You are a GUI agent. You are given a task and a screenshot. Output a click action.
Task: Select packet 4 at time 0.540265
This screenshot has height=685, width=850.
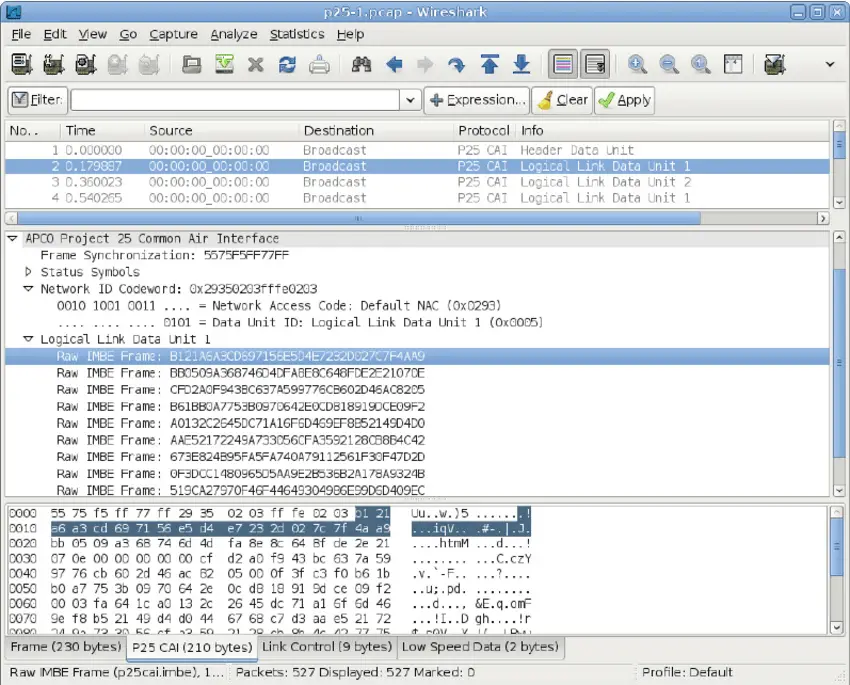(x=417, y=198)
